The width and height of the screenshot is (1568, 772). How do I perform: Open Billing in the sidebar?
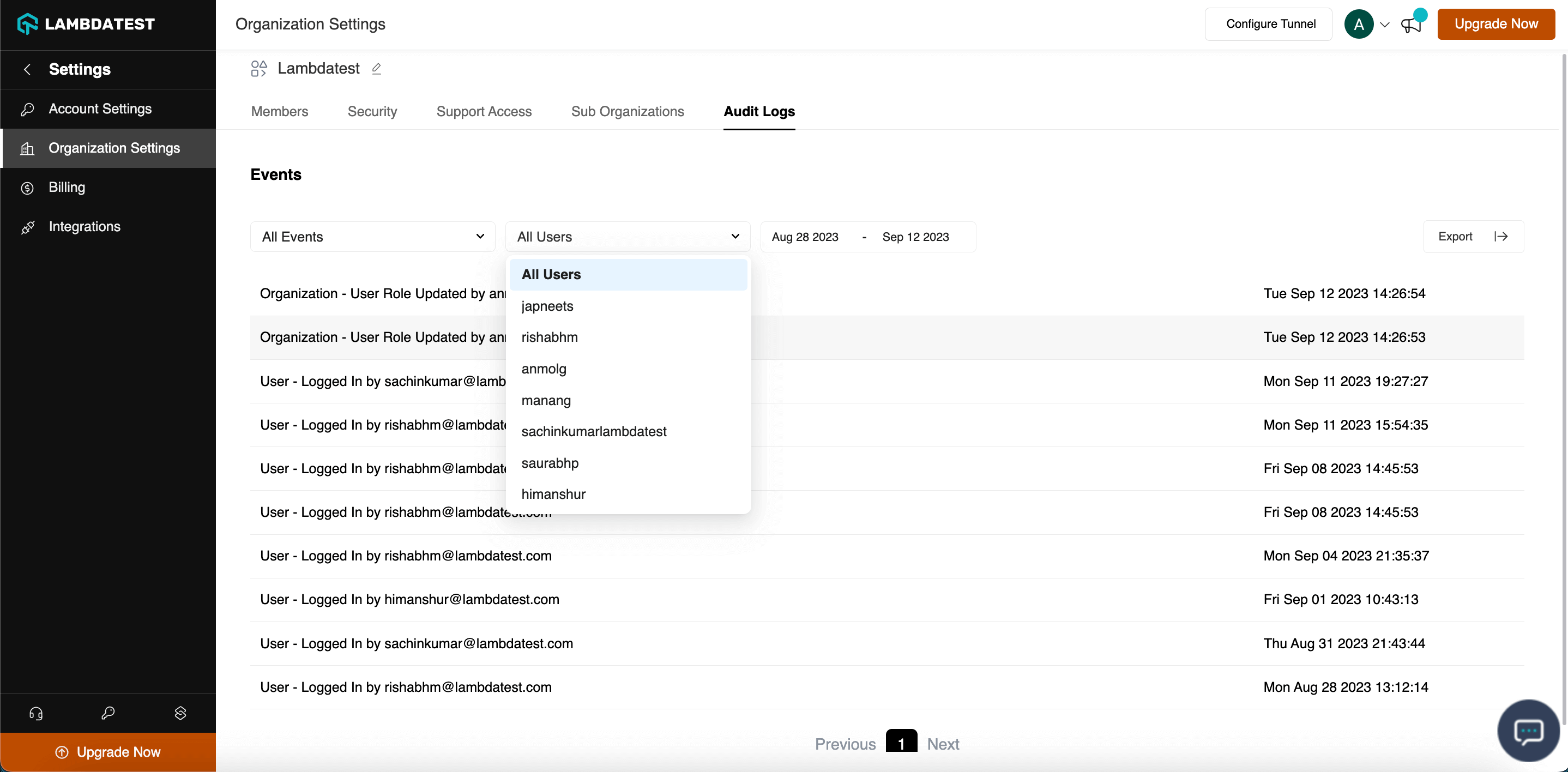point(67,188)
